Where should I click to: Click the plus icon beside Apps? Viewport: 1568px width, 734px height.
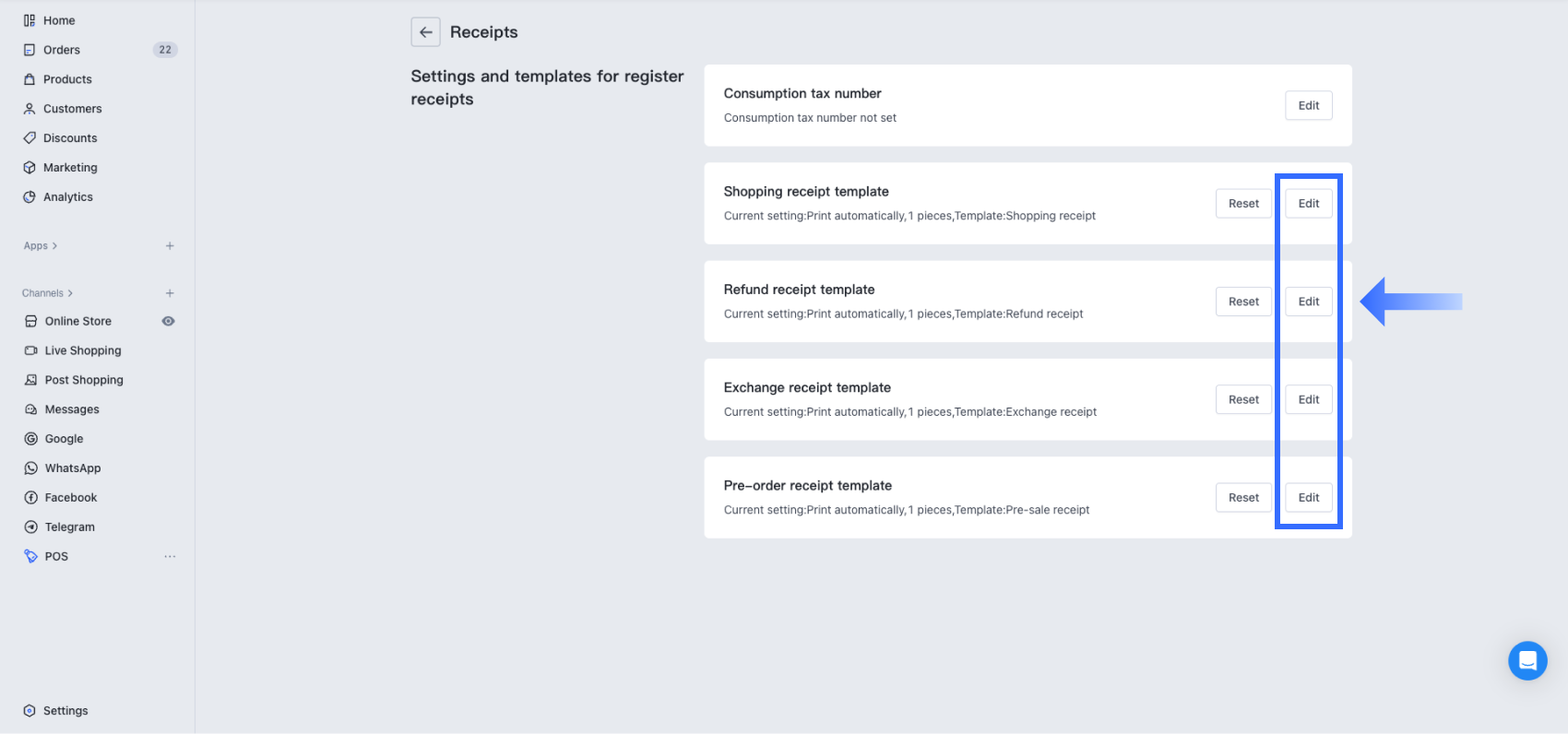click(170, 246)
